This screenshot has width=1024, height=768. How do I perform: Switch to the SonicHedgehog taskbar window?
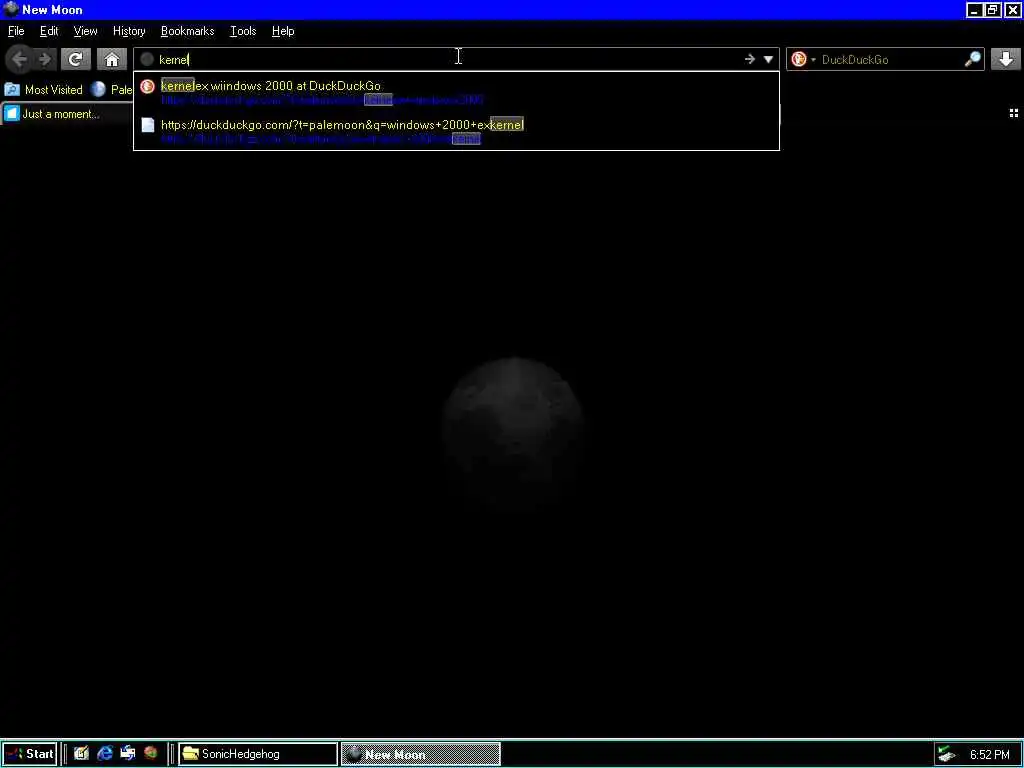tap(258, 754)
